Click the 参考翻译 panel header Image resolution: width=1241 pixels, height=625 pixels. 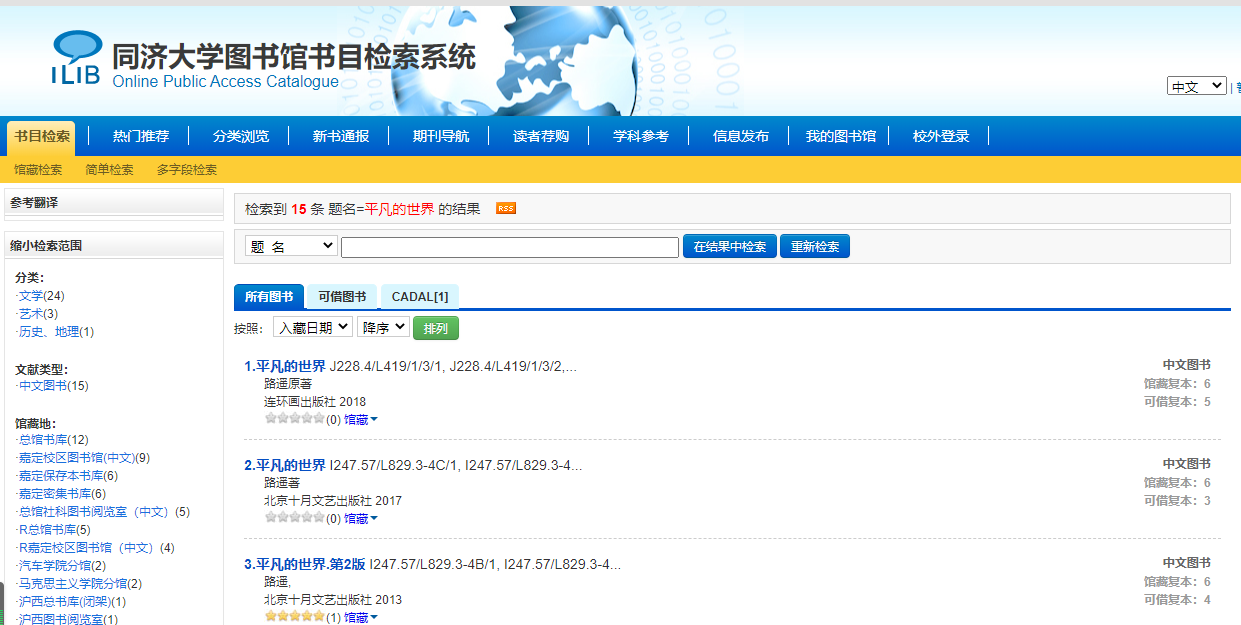(114, 202)
